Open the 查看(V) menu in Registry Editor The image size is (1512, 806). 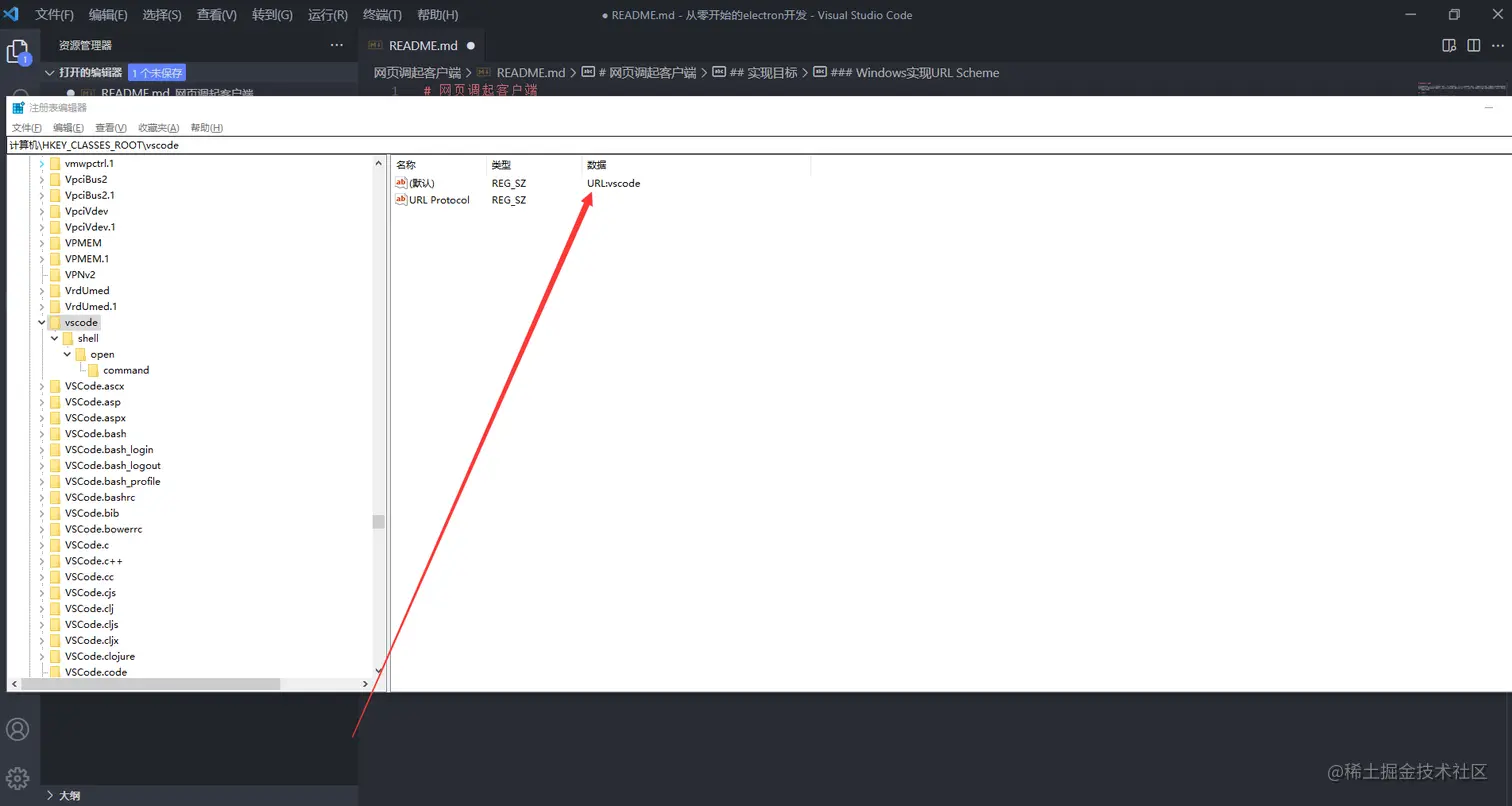pos(111,128)
